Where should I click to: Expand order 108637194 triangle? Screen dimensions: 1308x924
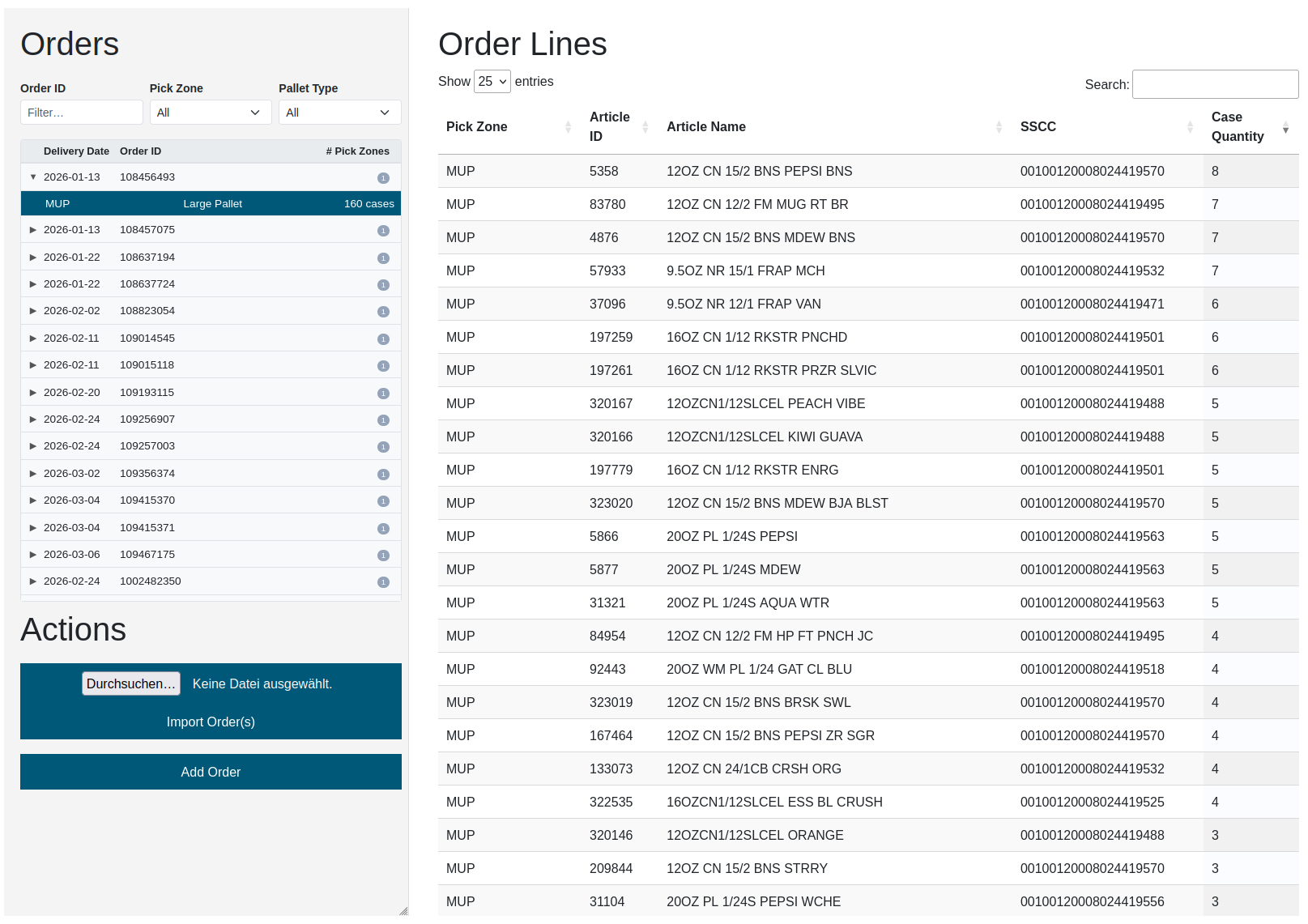point(33,258)
